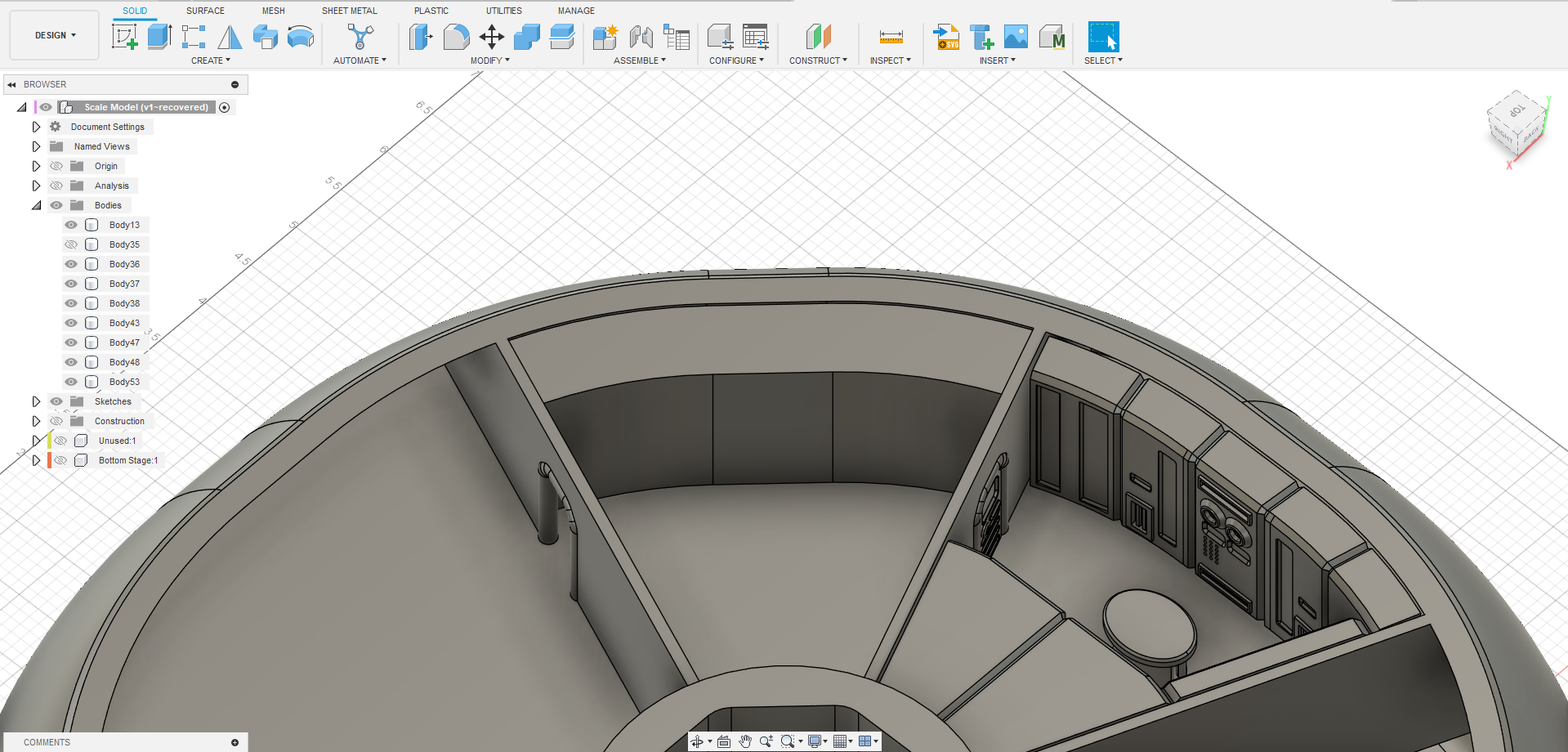The width and height of the screenshot is (1568, 752).
Task: Open Grid and Snaps icon
Action: 839,741
